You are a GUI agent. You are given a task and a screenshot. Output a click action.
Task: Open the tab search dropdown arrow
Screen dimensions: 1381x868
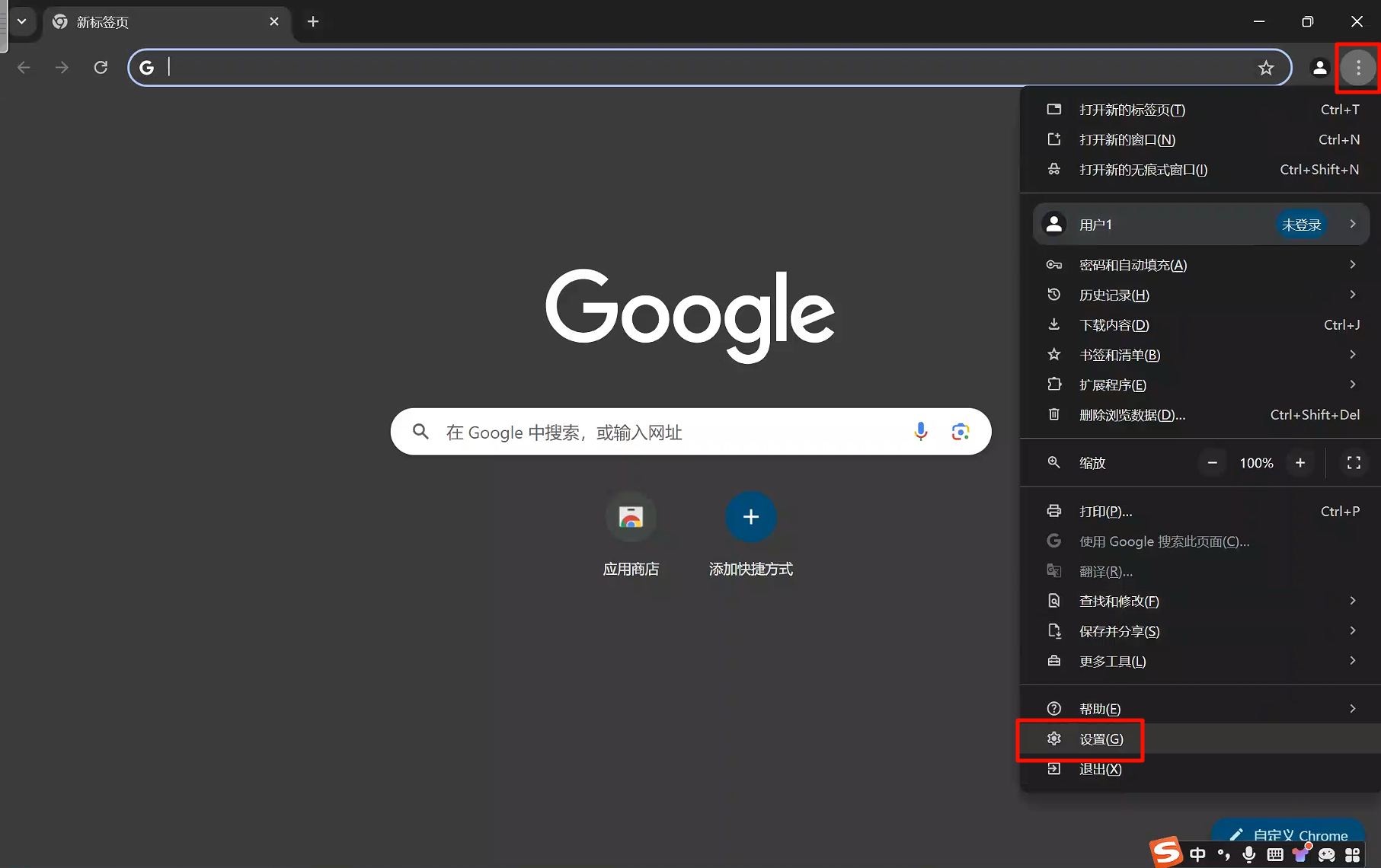click(x=22, y=21)
